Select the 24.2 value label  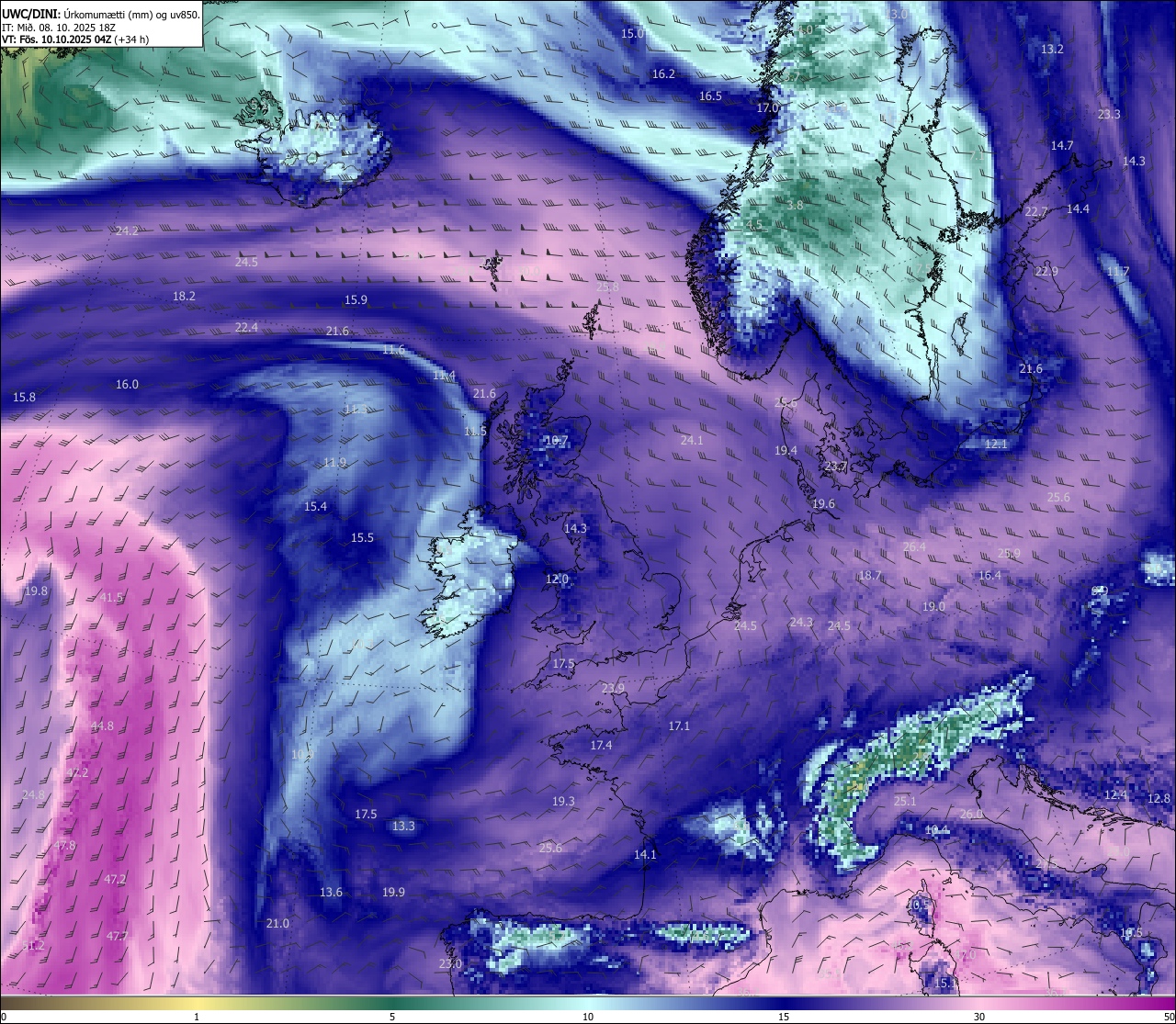click(127, 231)
